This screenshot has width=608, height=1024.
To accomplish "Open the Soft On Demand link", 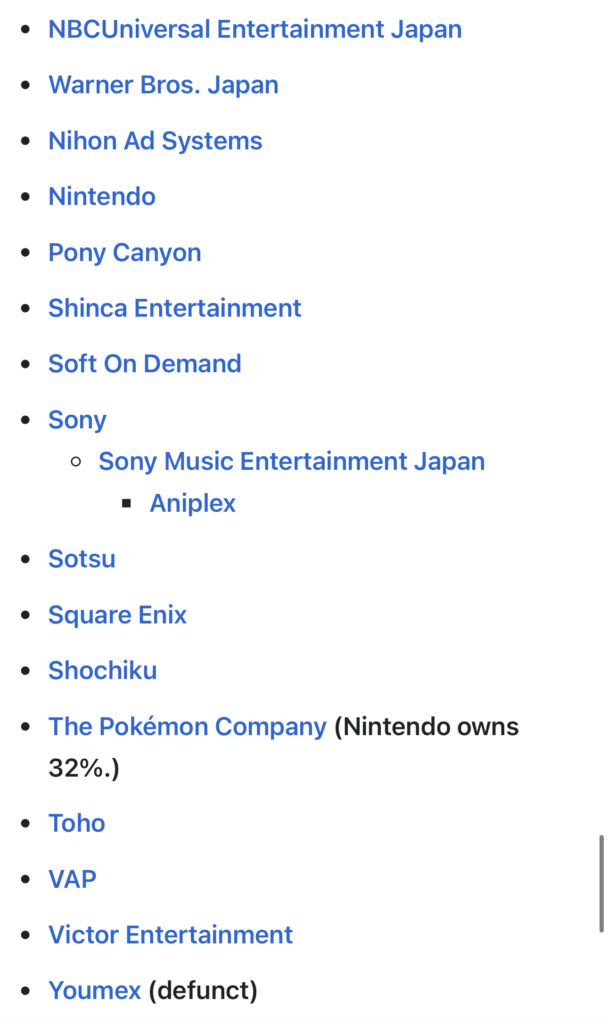I will coord(145,364).
